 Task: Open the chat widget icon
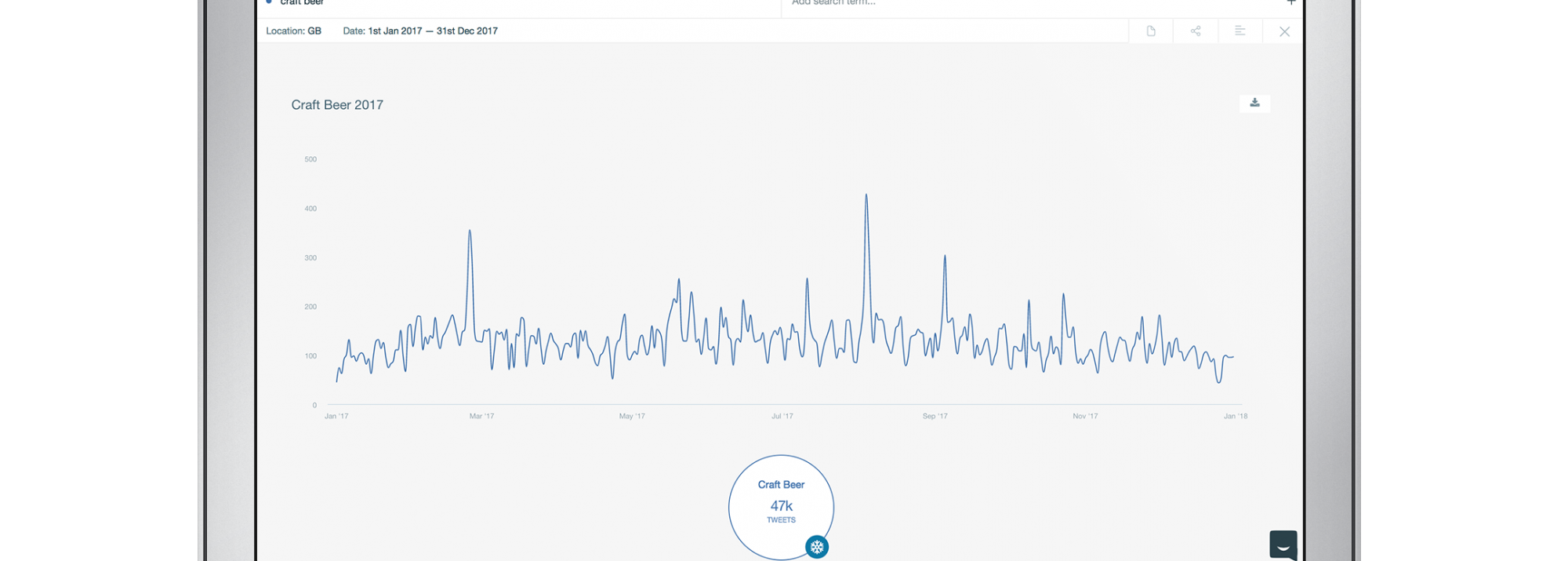click(x=1283, y=545)
